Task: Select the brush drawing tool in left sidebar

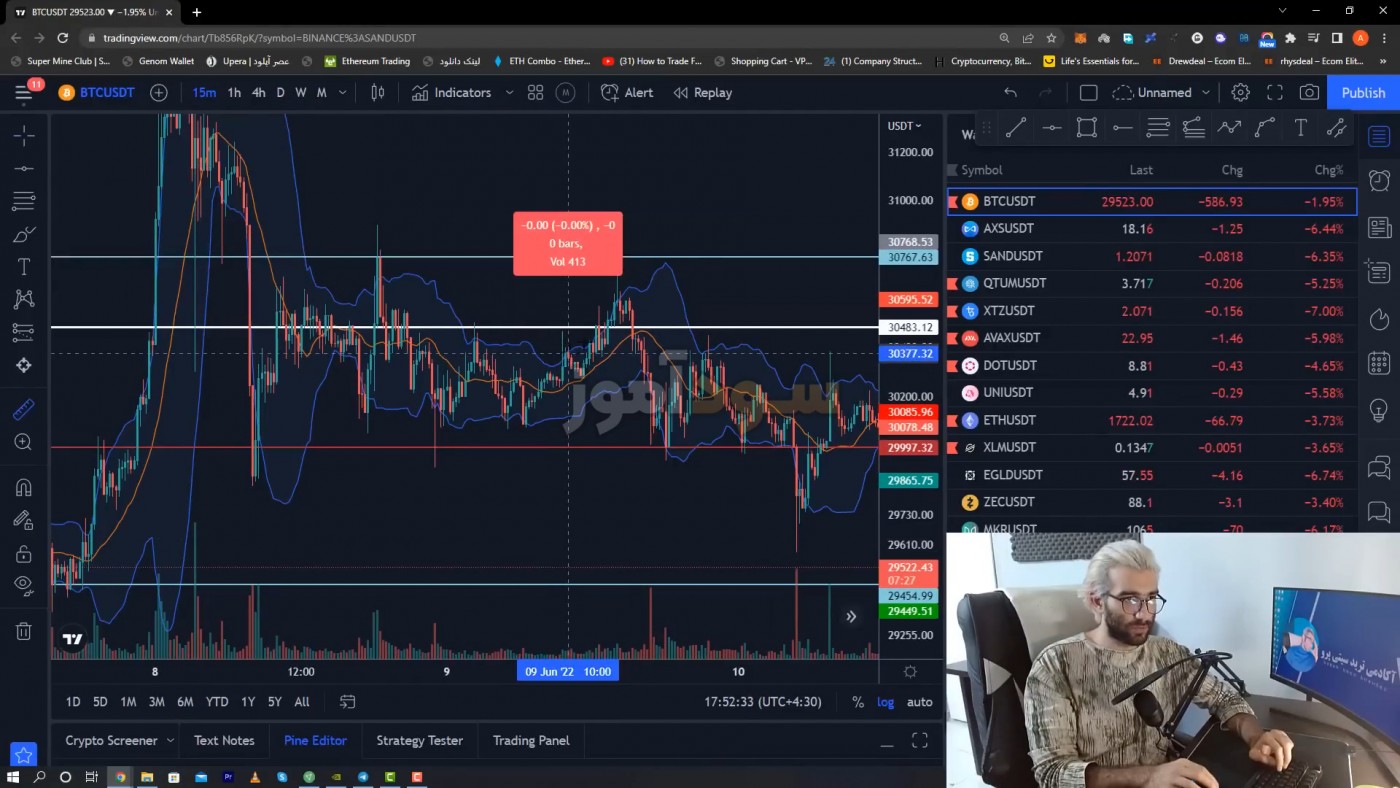Action: tap(24, 234)
